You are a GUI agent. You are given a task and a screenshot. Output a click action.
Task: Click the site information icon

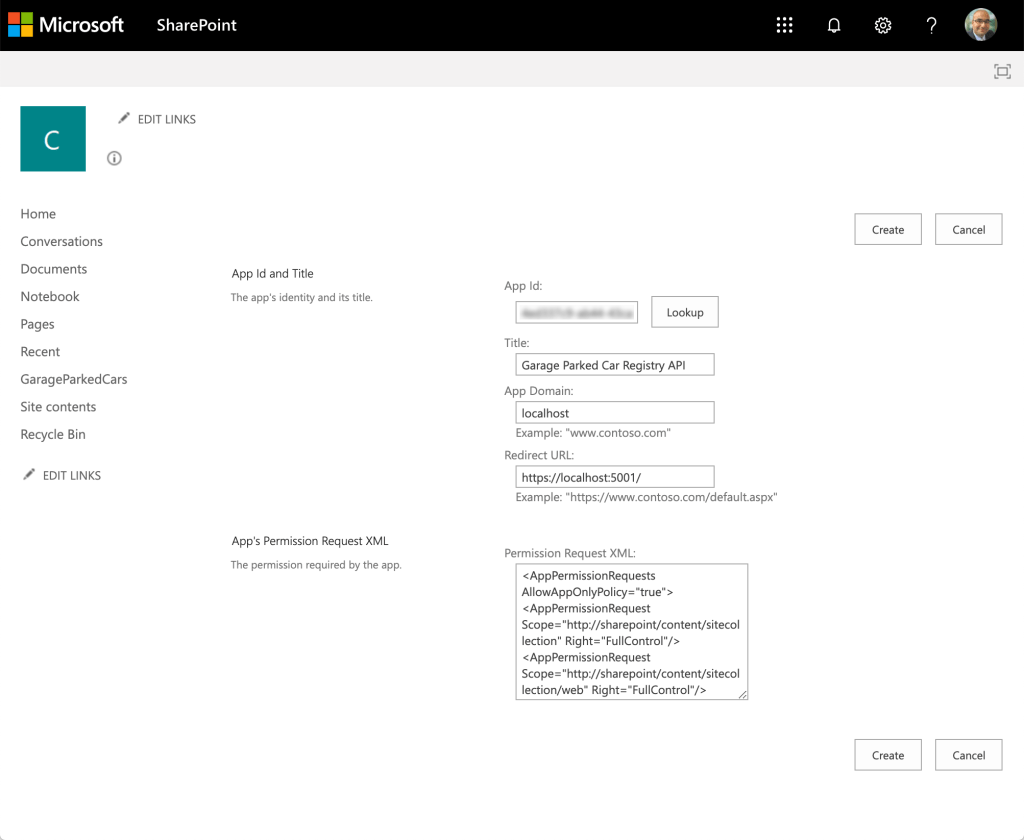[114, 158]
